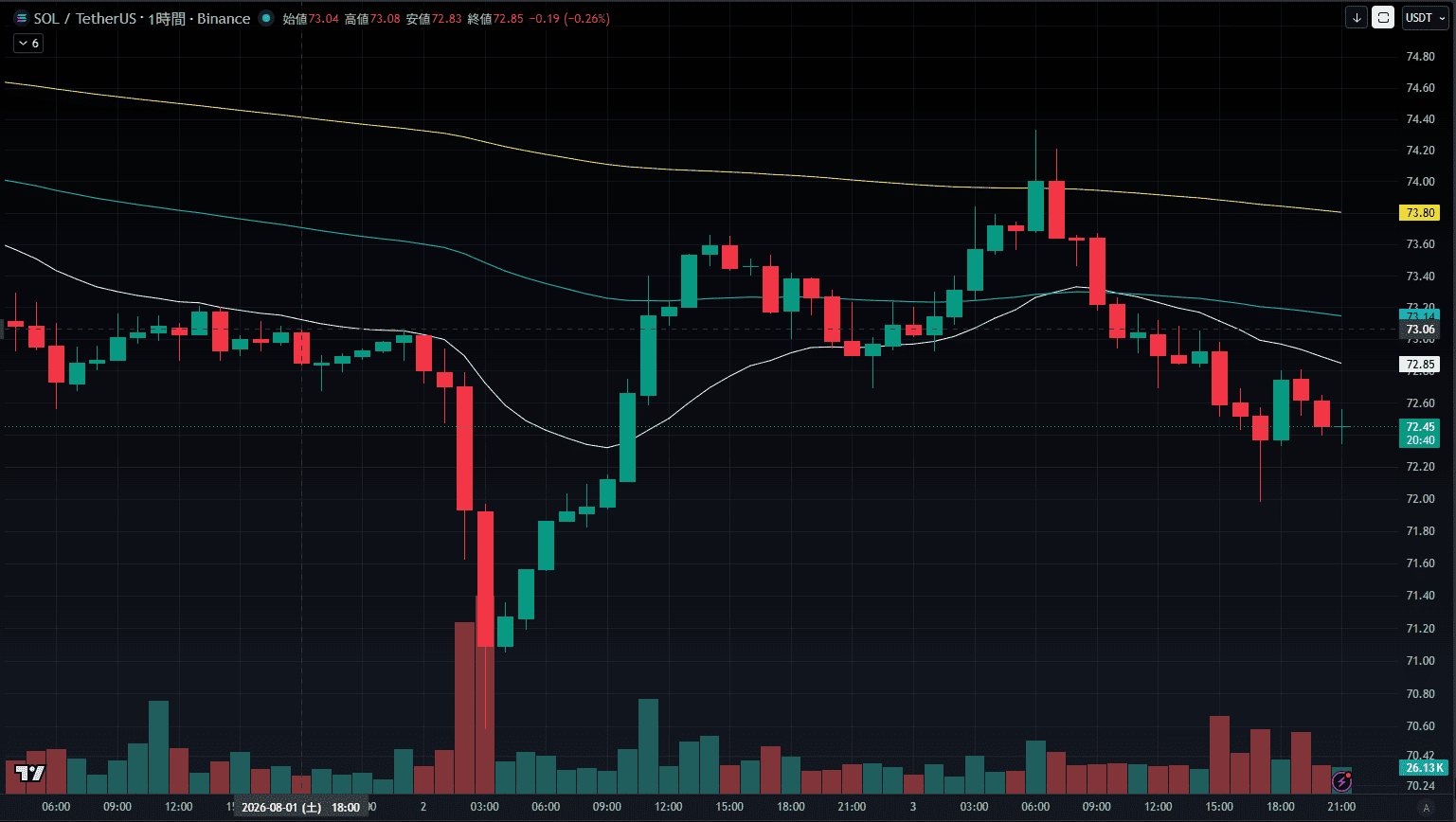Click the 21:00 label at far right of time axis
Viewport: 1456px width, 822px height.
(x=1341, y=807)
